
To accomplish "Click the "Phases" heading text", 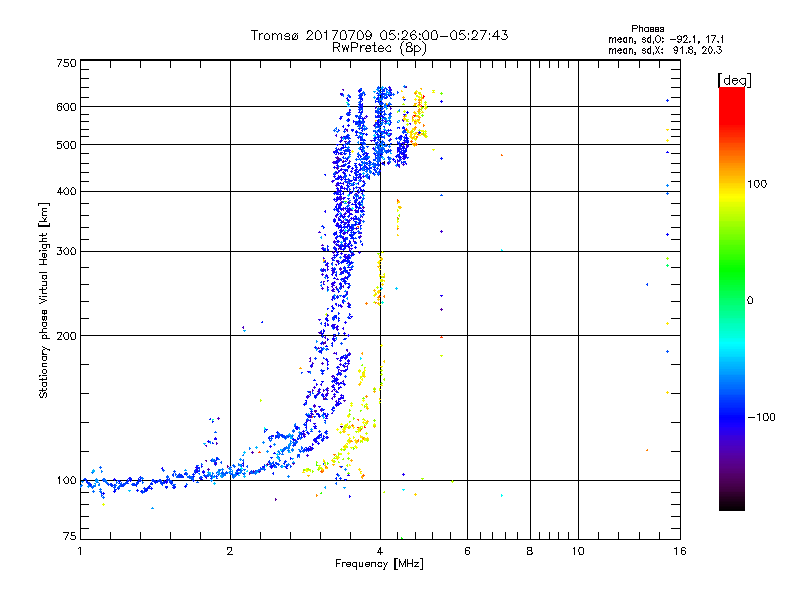I will click(647, 29).
